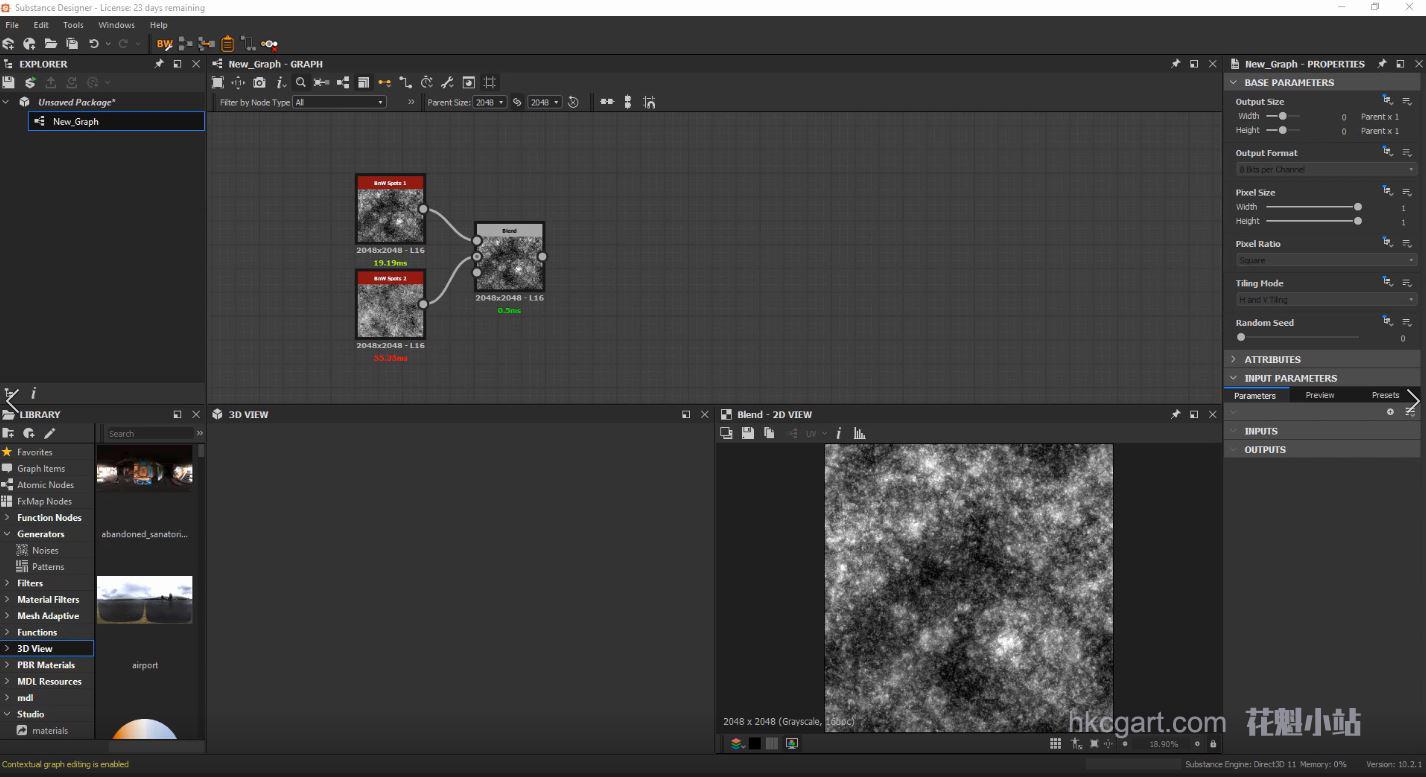Click the camera snapshot icon in graph toolbar

coord(259,82)
